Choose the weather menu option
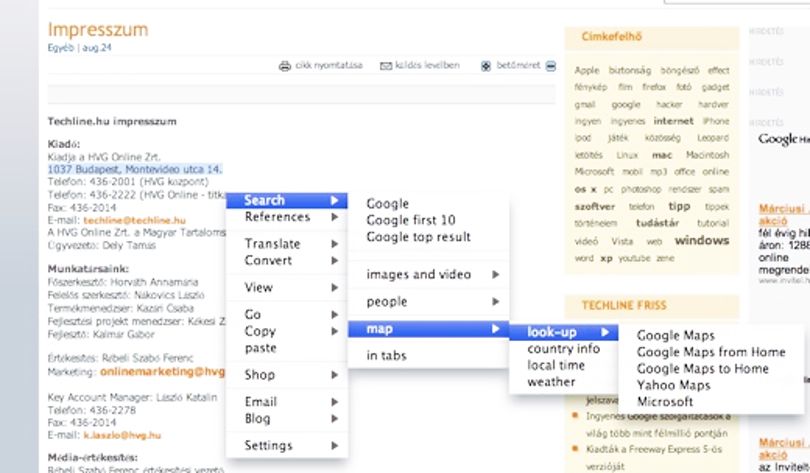 coord(551,382)
